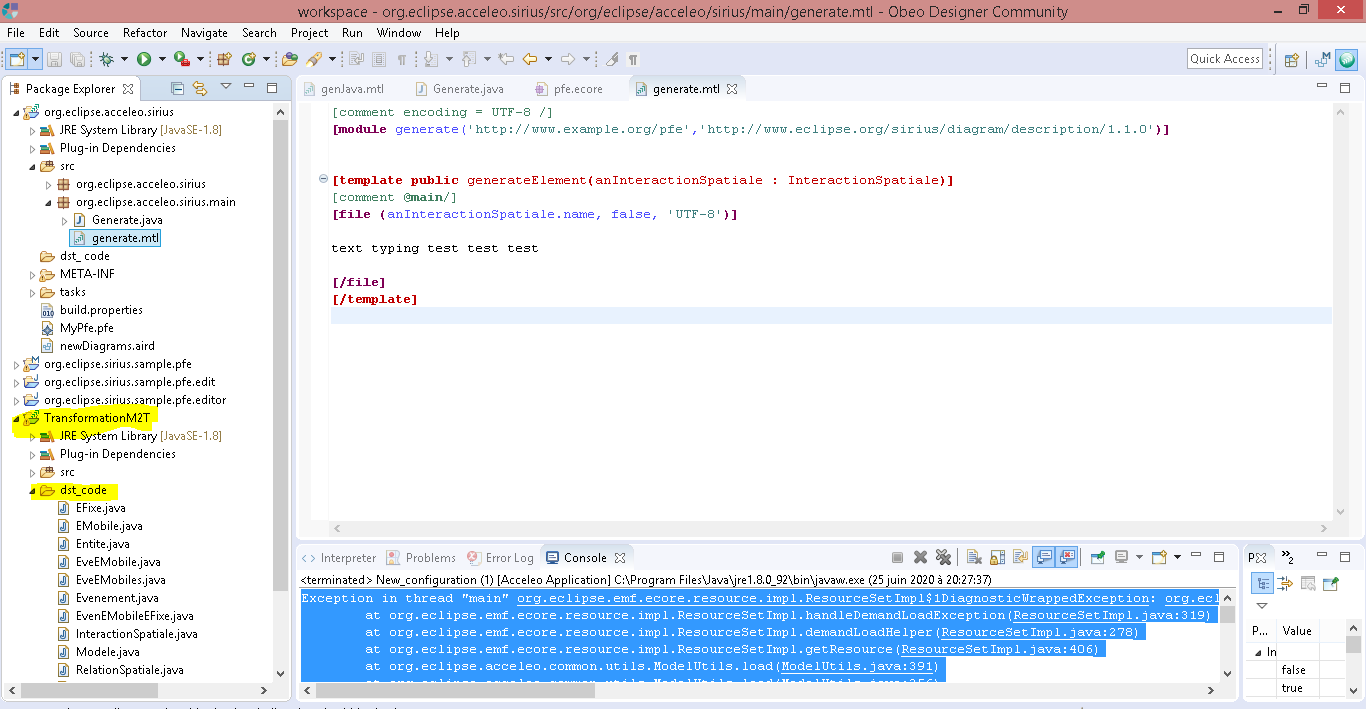The image size is (1366, 709).
Task: Select EMobile.java in dst_code
Action: (x=109, y=526)
